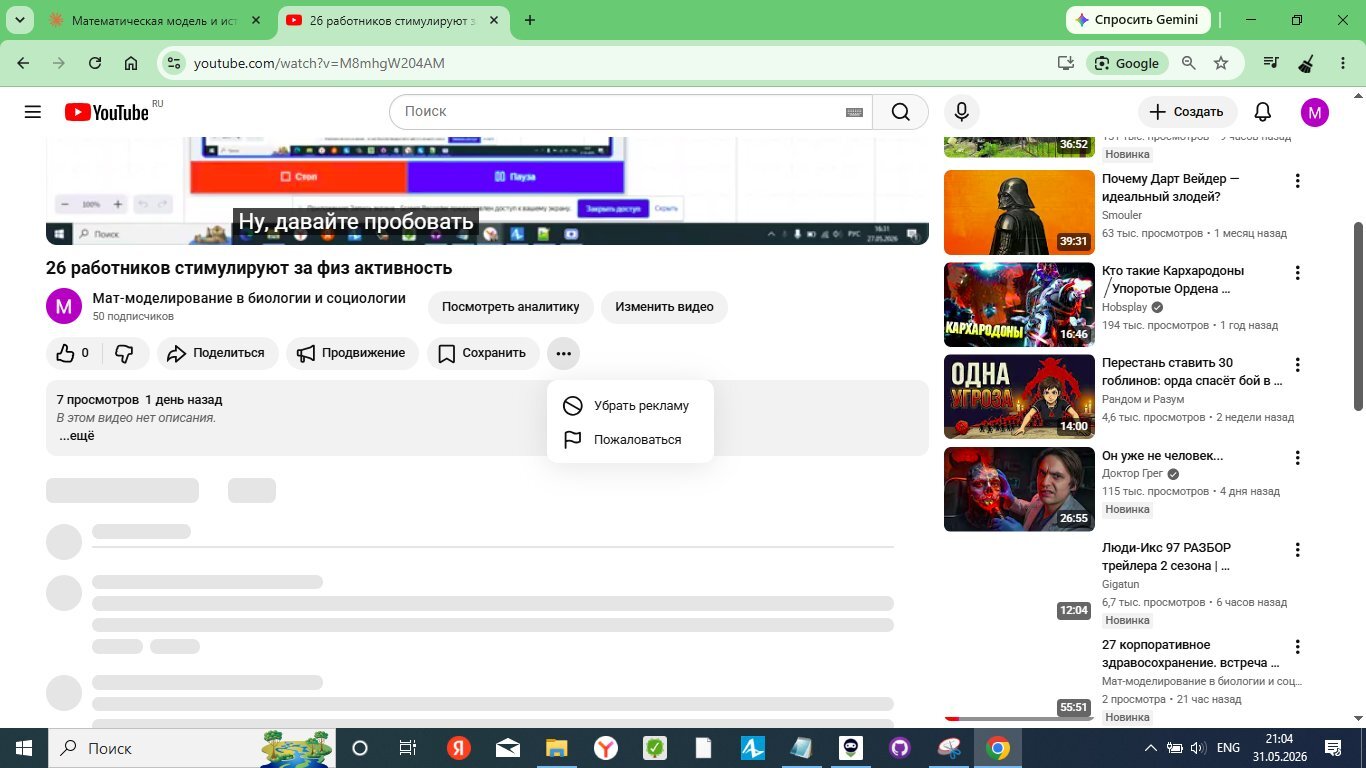
Task: Open ОДНА УГРОЗА video thumbnail
Action: pyautogui.click(x=1019, y=397)
